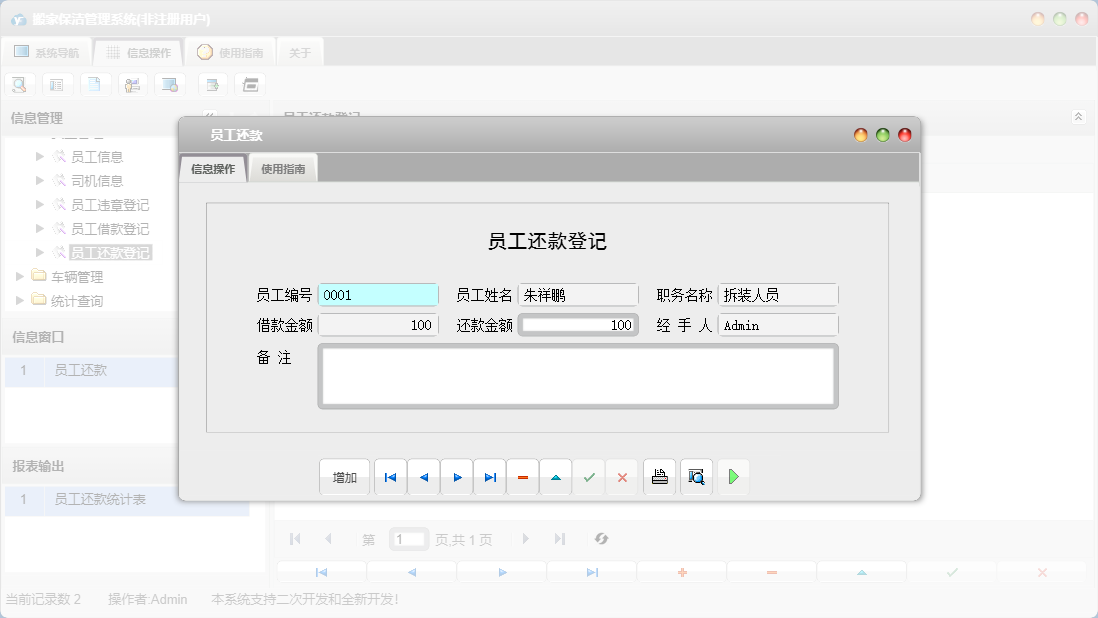Click the document icon in the main toolbar
Viewport: 1098px width, 618px height.
coord(95,84)
